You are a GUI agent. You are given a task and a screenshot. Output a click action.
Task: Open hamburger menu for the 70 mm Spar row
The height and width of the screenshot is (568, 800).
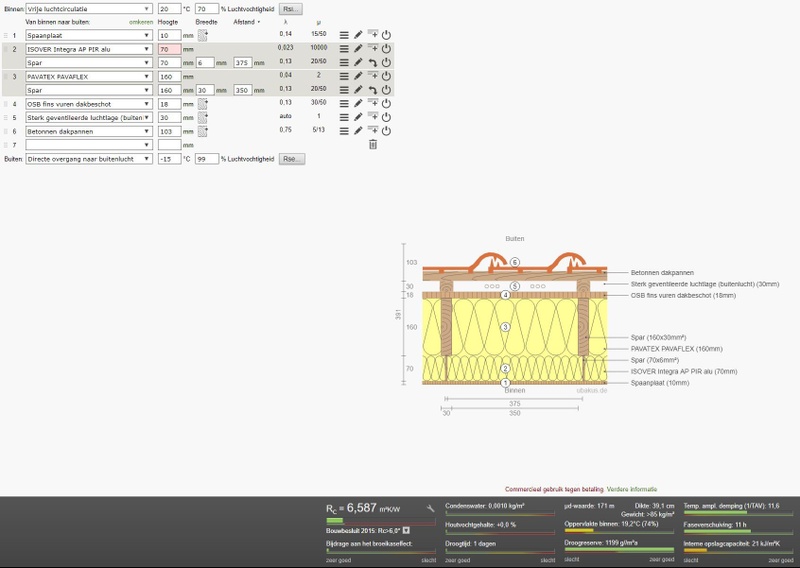(x=344, y=62)
